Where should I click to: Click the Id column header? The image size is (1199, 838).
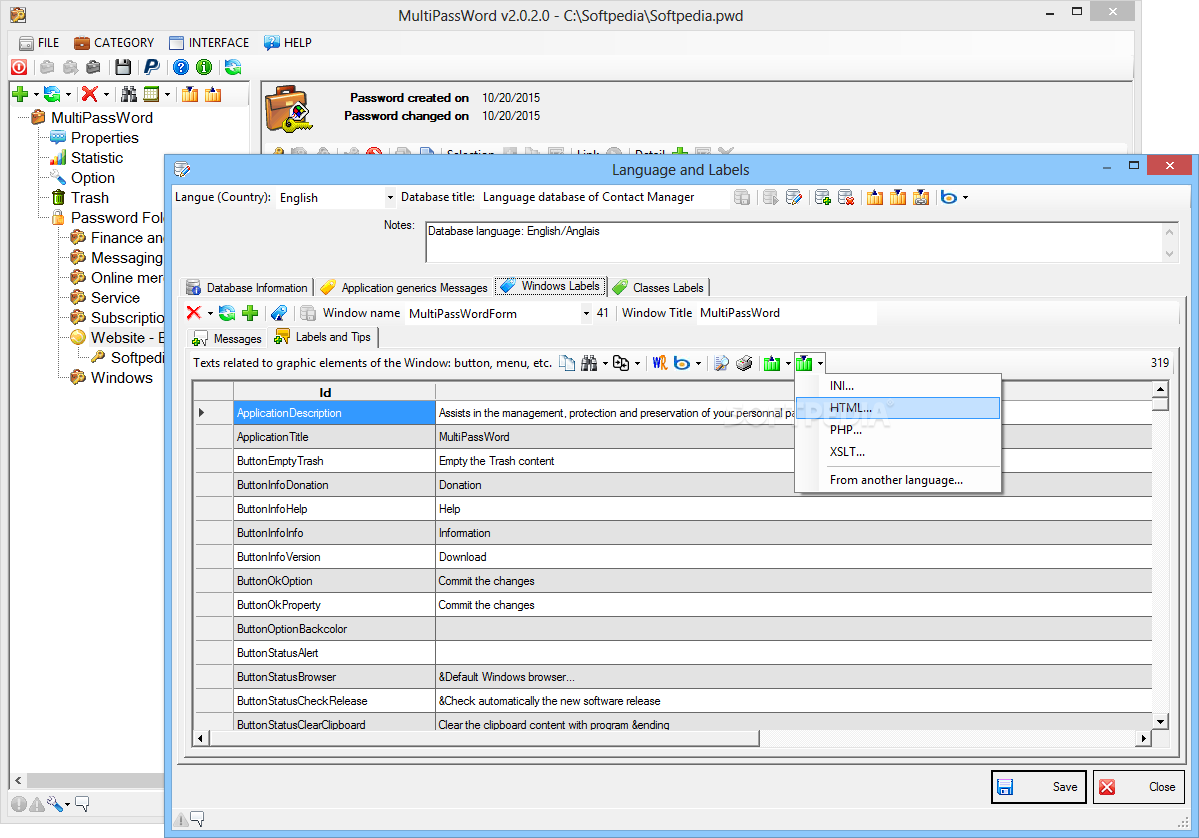click(x=334, y=392)
